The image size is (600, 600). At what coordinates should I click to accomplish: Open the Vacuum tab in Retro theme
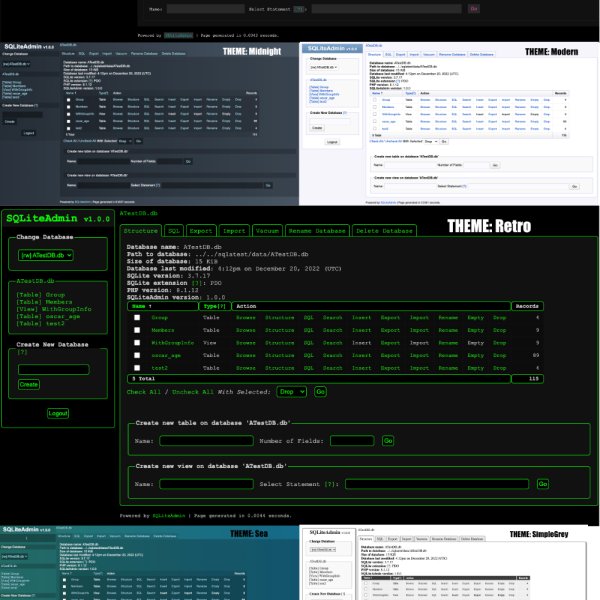click(x=269, y=230)
